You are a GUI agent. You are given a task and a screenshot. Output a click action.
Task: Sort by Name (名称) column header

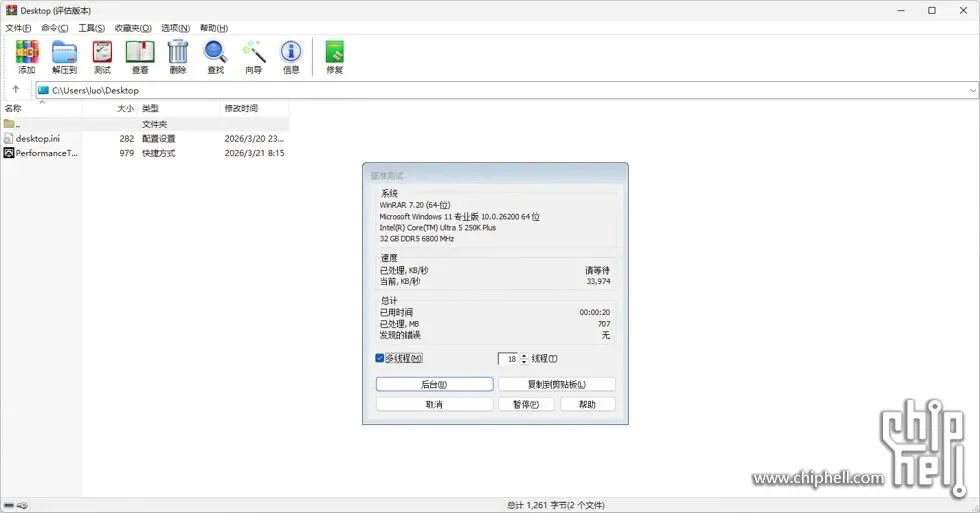click(x=41, y=108)
